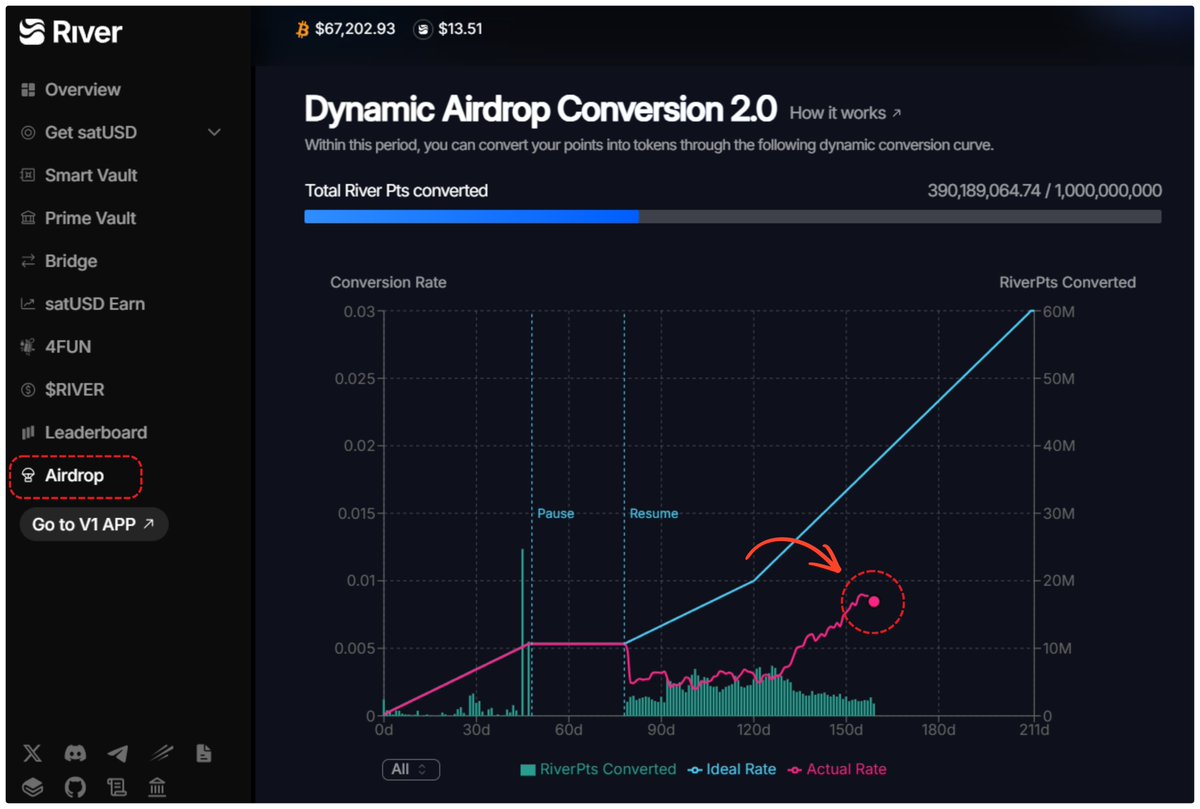The image size is (1200, 809).
Task: Click the RIVER token price icon
Action: pos(424,29)
